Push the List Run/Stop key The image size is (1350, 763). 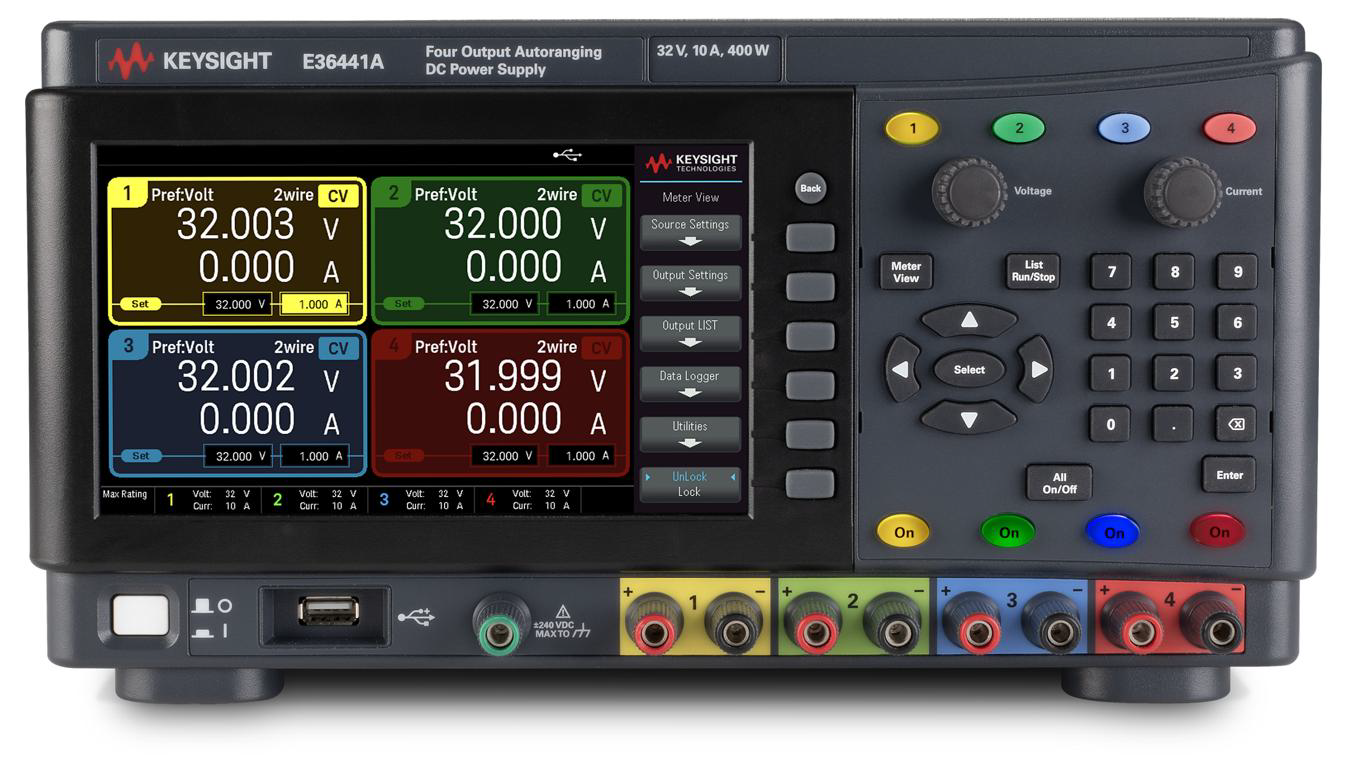[1033, 271]
